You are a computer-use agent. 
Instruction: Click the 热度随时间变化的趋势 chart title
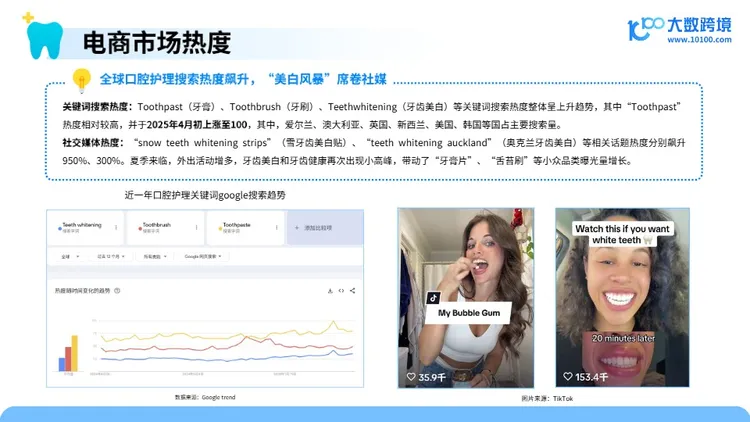coord(82,290)
